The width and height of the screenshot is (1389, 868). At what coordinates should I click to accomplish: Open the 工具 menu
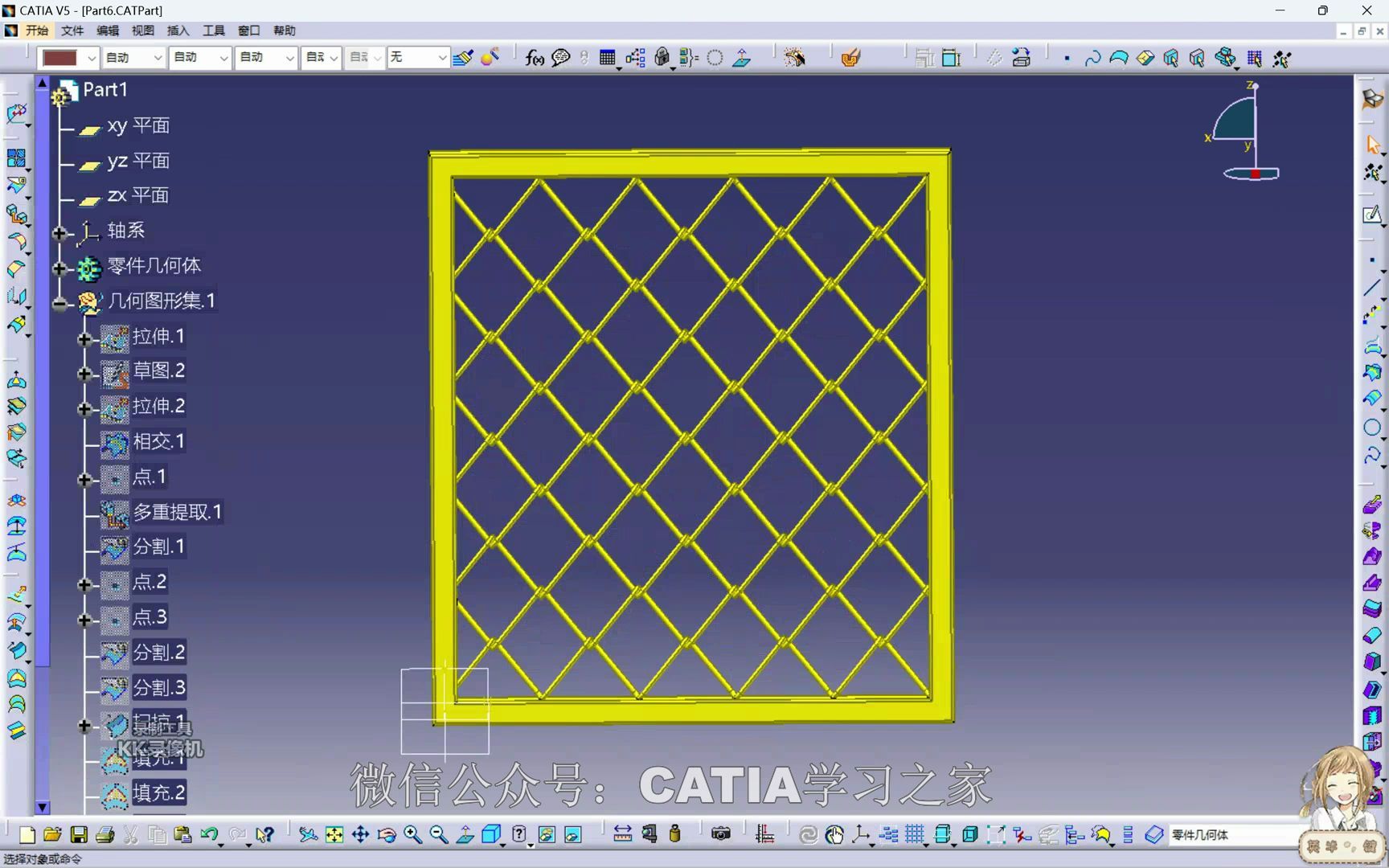pos(214,31)
